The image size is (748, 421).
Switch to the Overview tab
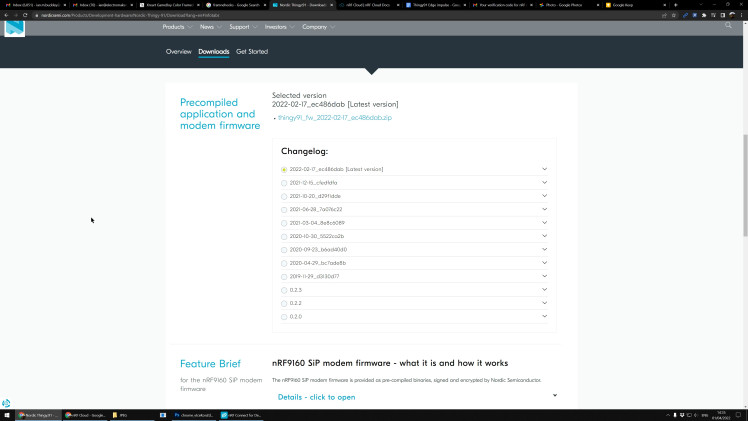coord(178,51)
